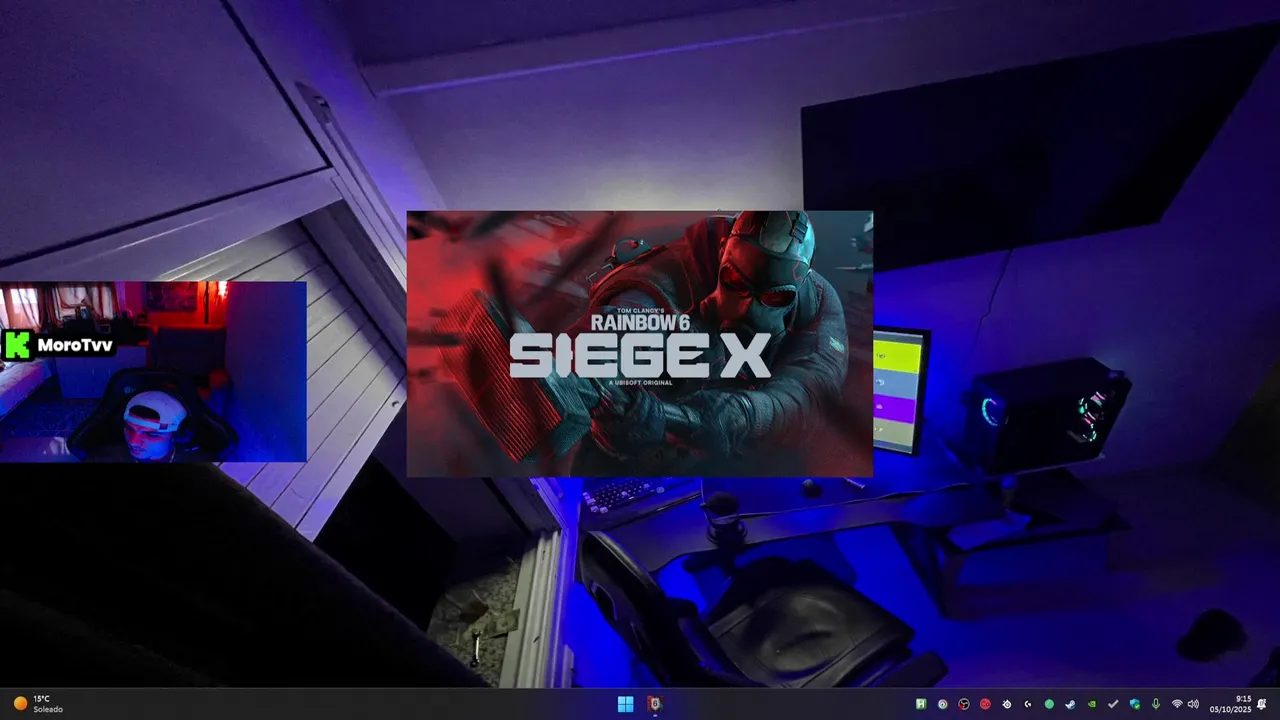Click the MoroTvv webcam overlay

pyautogui.click(x=153, y=371)
